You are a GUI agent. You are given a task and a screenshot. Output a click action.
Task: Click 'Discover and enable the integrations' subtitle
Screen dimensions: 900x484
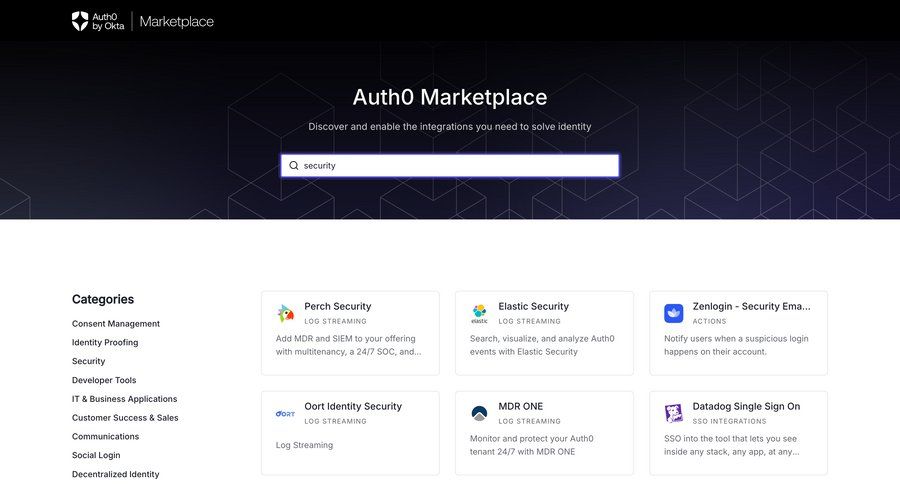(x=450, y=126)
